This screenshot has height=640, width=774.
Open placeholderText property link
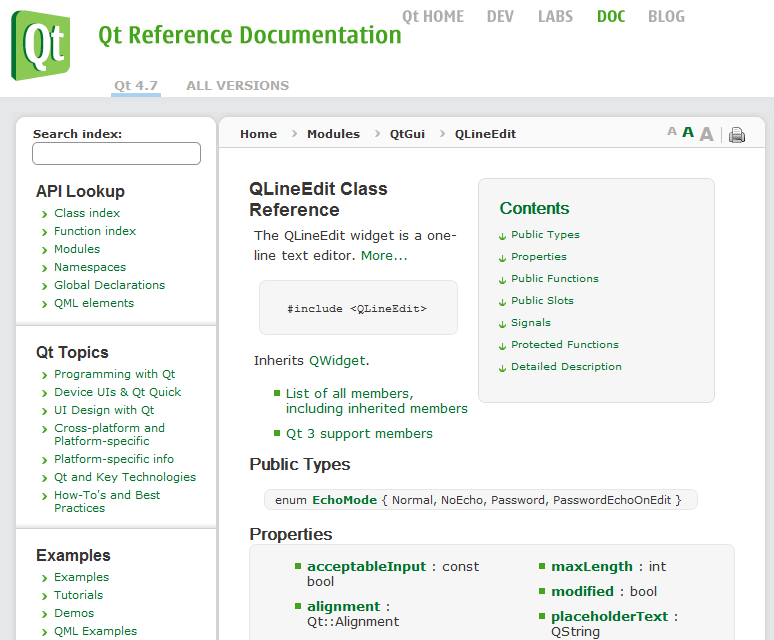[610, 616]
